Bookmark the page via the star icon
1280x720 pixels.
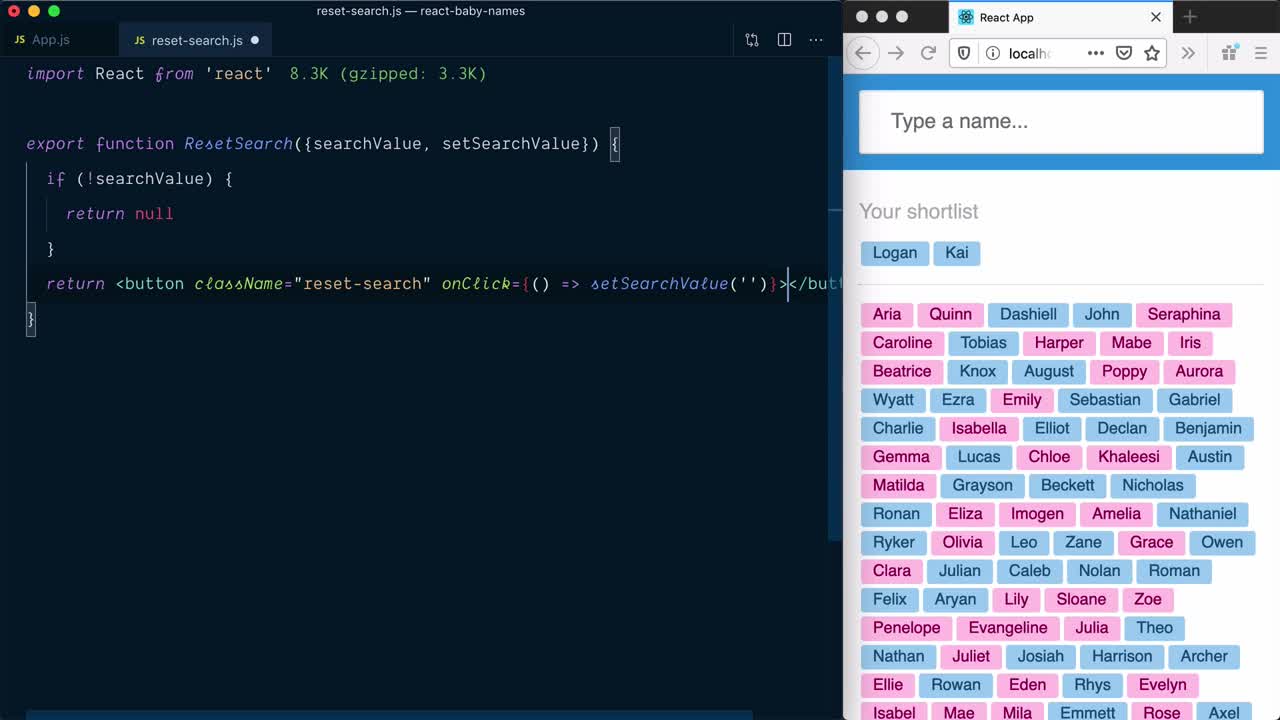(1152, 53)
